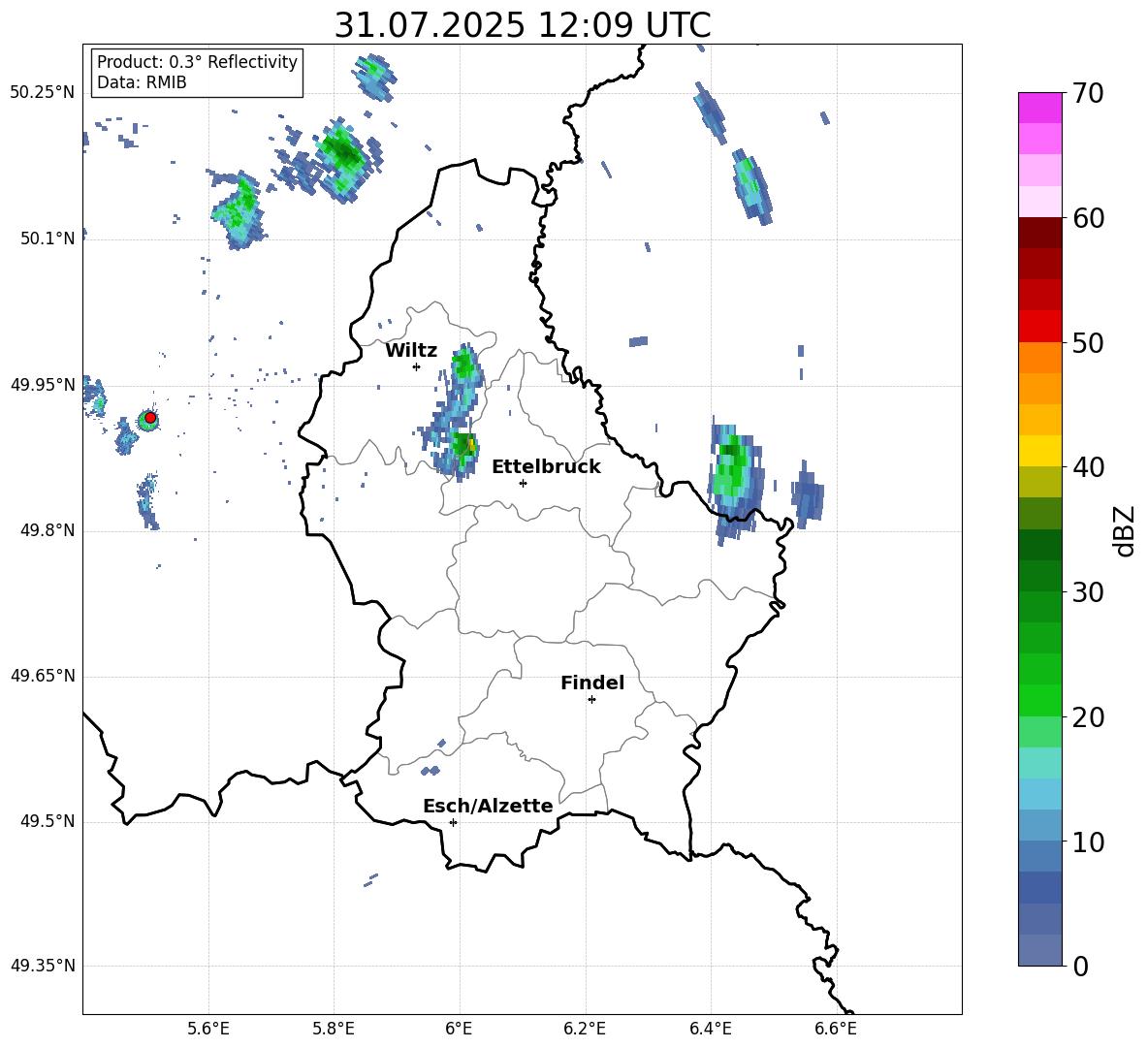
Task: Click the colorbar tick value 0
Action: [1081, 967]
